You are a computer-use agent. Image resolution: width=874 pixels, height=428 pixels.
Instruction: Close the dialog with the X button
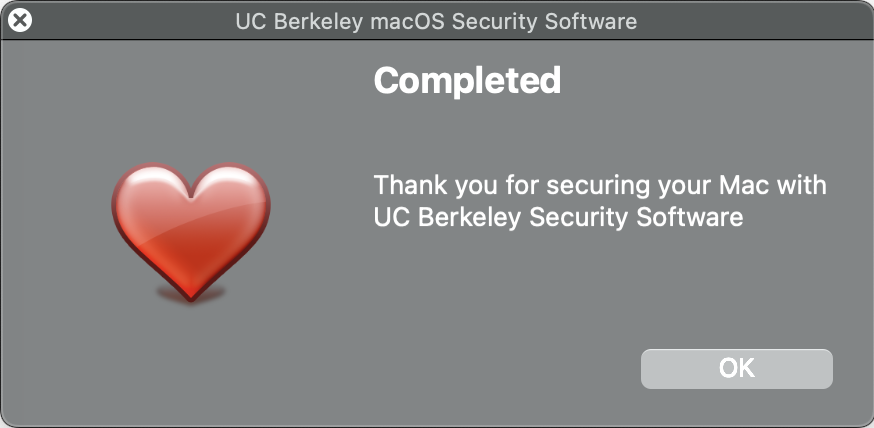20,21
